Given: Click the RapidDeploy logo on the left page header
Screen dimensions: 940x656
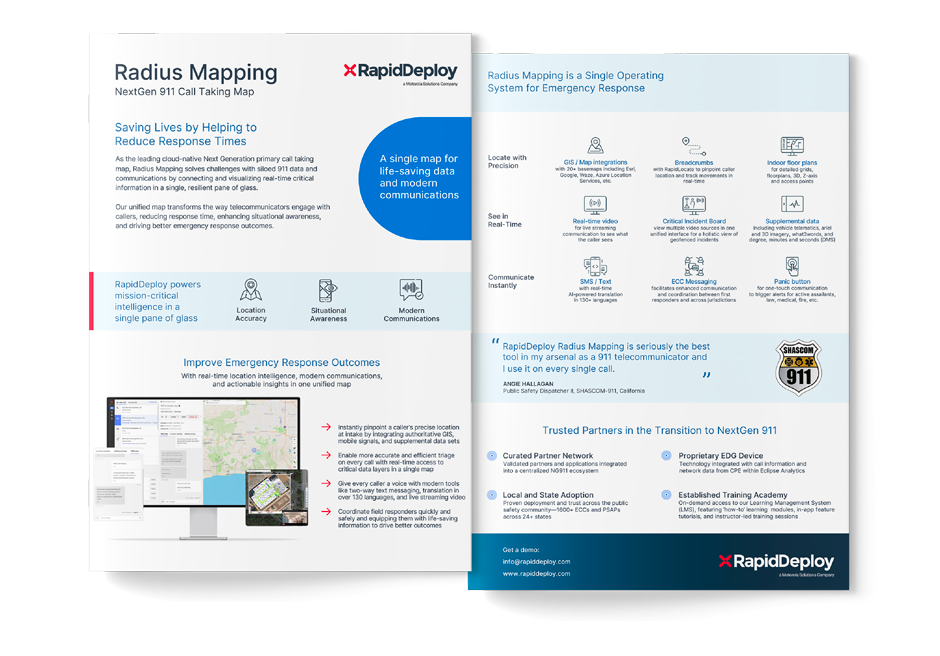Looking at the screenshot, I should [x=400, y=73].
